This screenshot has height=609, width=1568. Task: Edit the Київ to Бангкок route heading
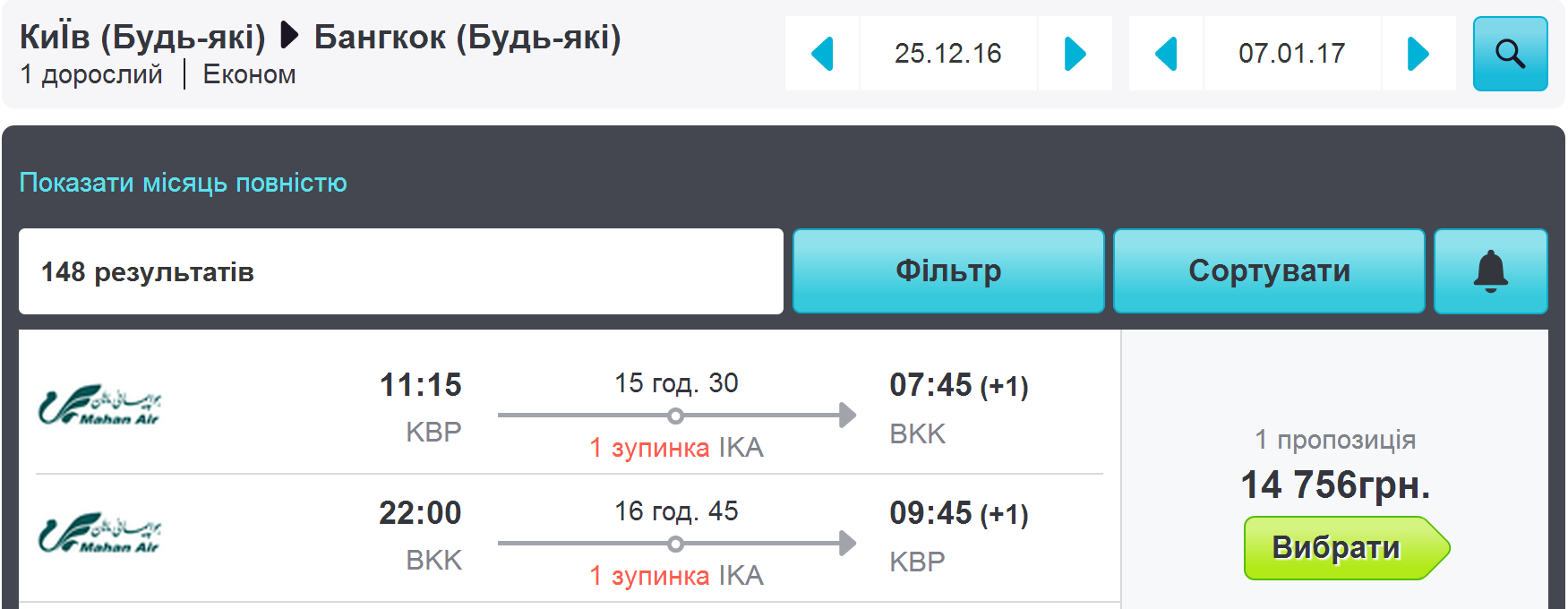tap(321, 38)
